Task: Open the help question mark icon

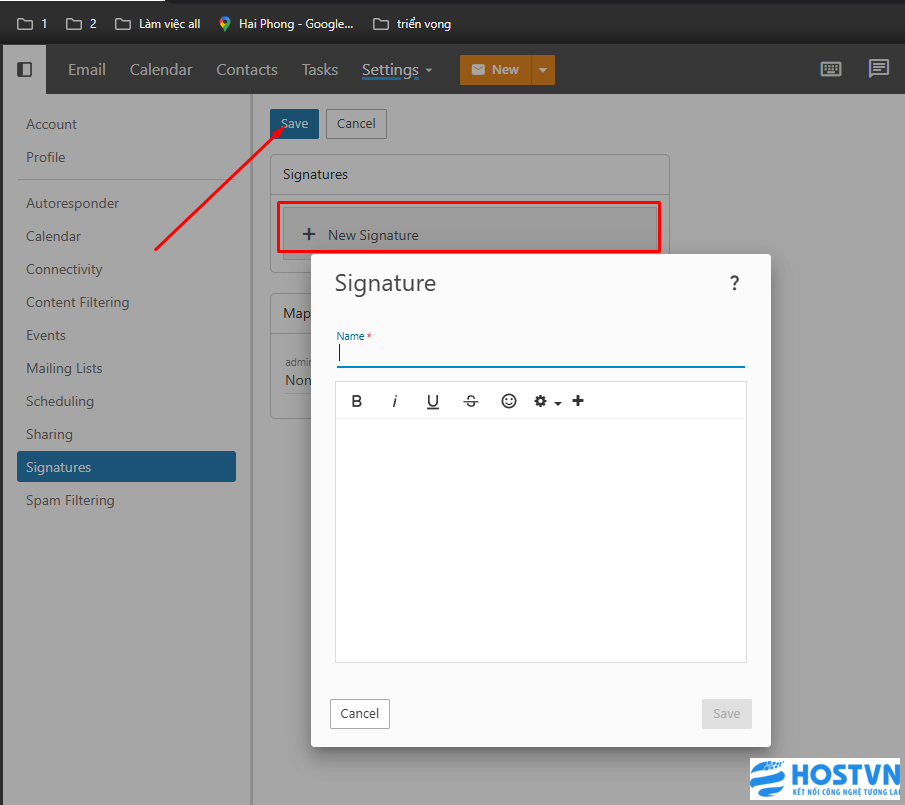Action: point(734,283)
